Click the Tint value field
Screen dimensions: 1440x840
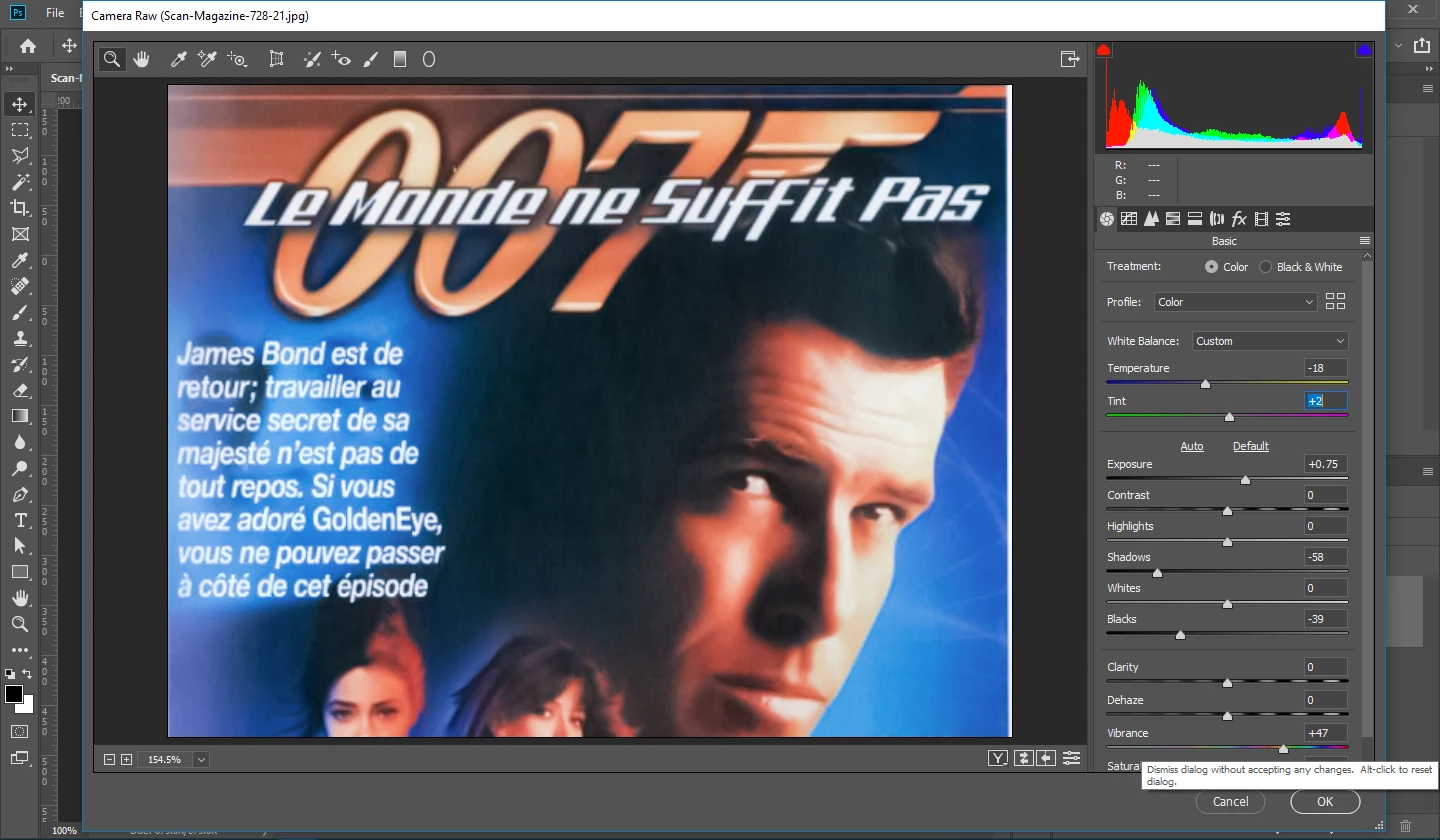[x=1325, y=401]
